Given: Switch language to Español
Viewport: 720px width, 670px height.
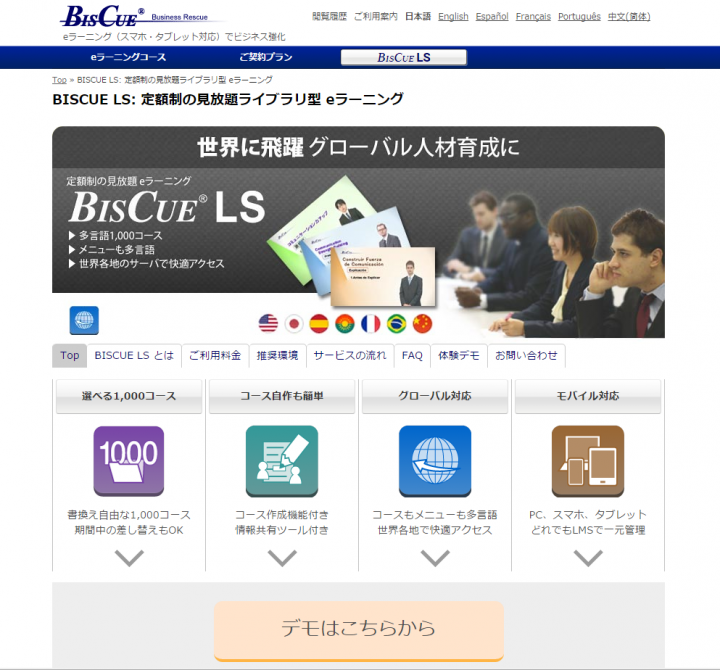Looking at the screenshot, I should (492, 17).
